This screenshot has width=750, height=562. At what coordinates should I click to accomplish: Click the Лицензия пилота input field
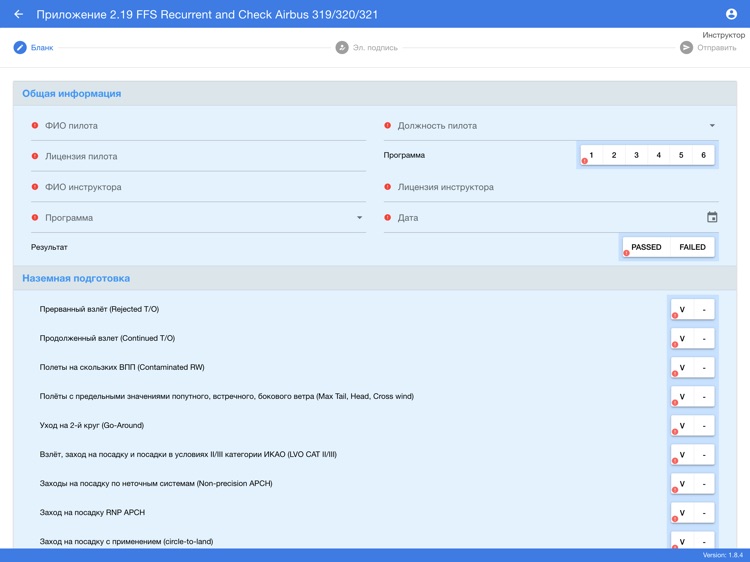pyautogui.click(x=199, y=156)
